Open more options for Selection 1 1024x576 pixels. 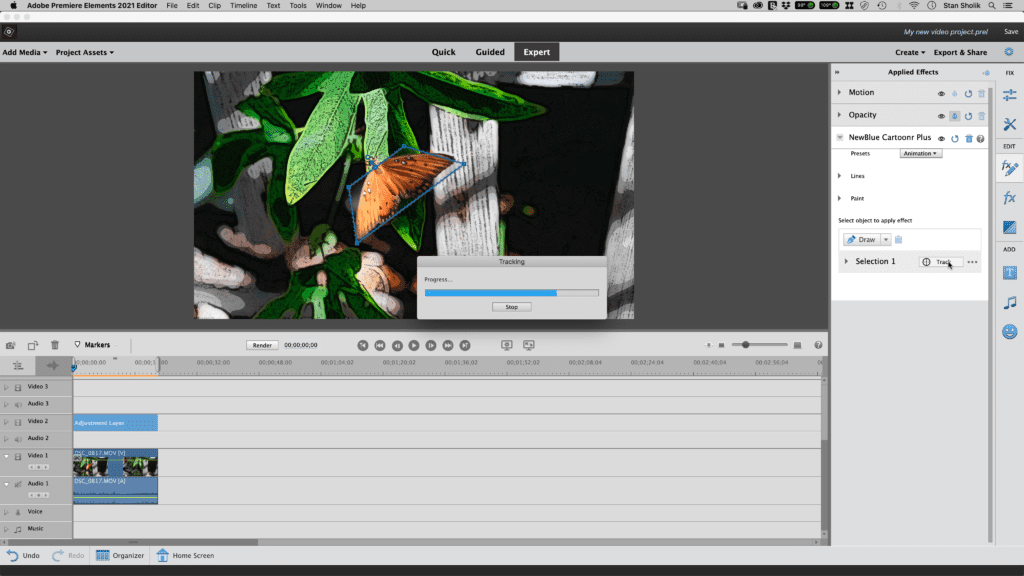(x=972, y=262)
